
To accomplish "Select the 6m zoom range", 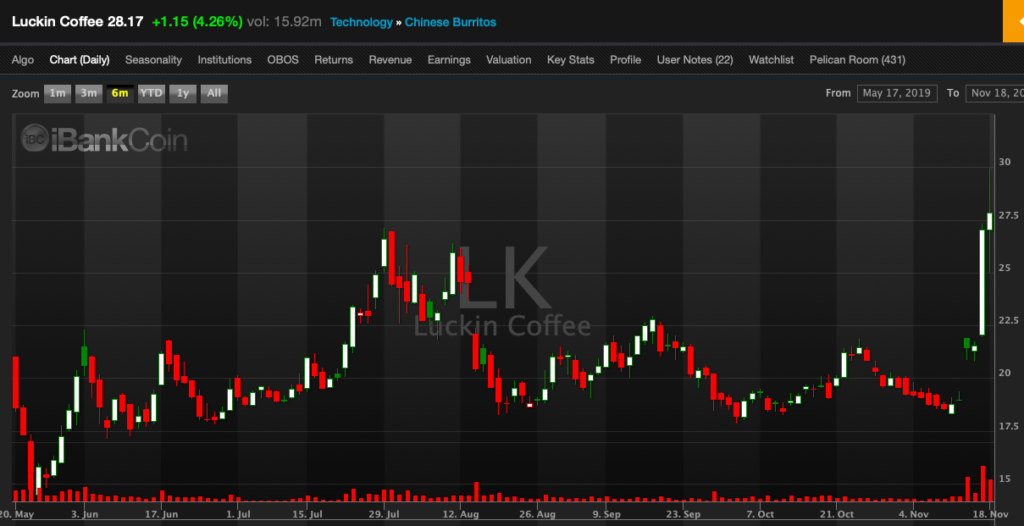I will 120,93.
